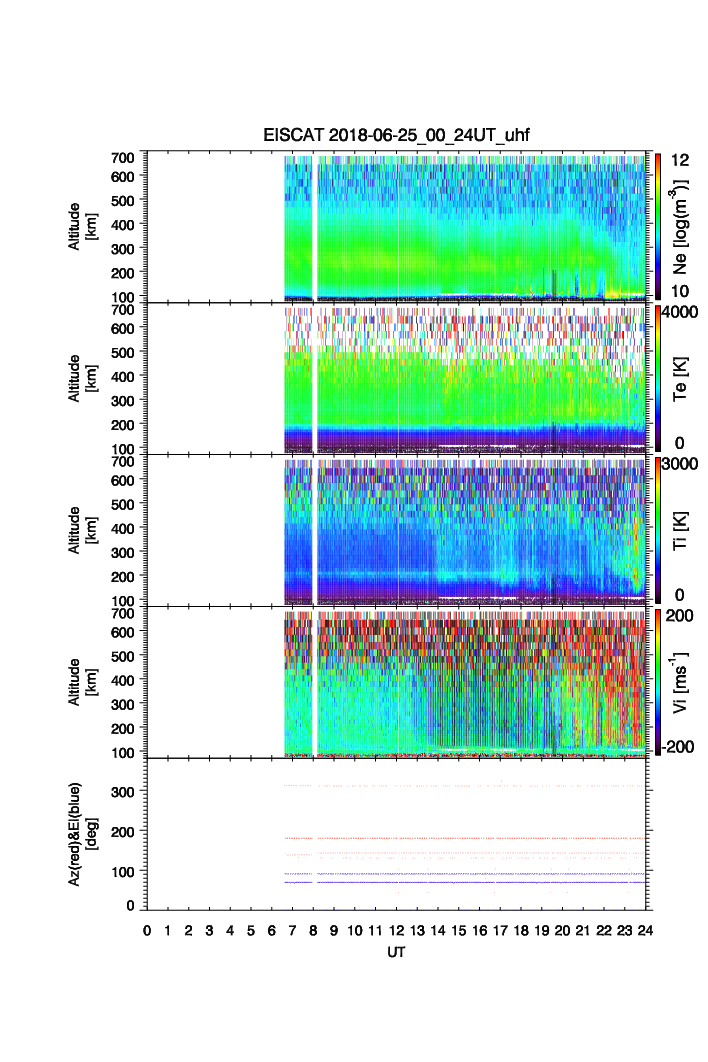
Task: Click the -200 value on Vi color scale
Action: 680,746
